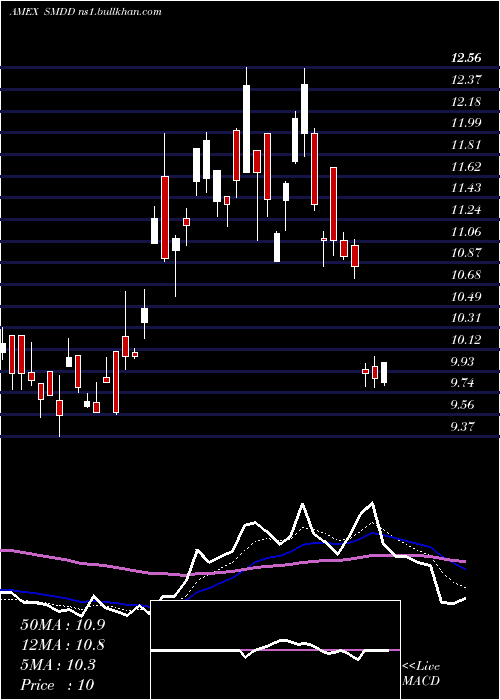Click the 11.81 price axis label
The width and height of the screenshot is (500, 700).
pos(466,145)
